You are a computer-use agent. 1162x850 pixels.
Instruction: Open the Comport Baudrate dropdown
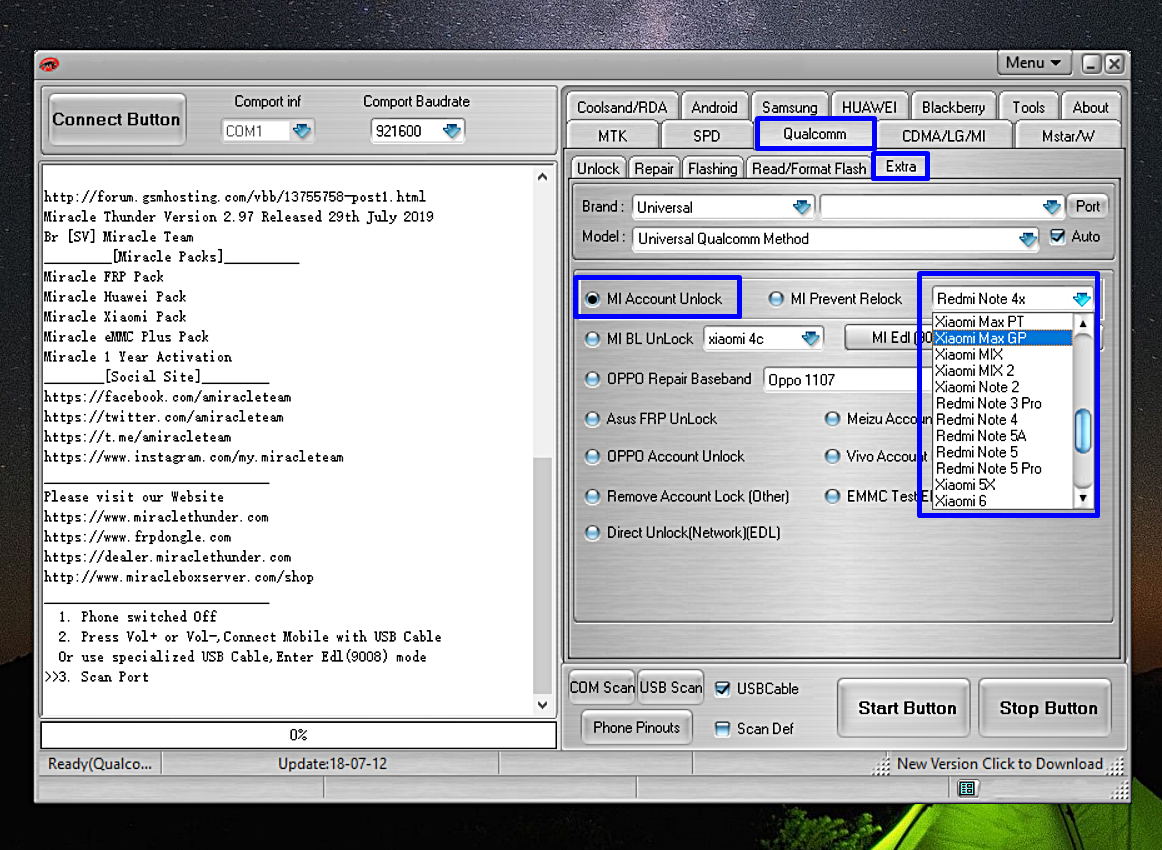click(452, 131)
